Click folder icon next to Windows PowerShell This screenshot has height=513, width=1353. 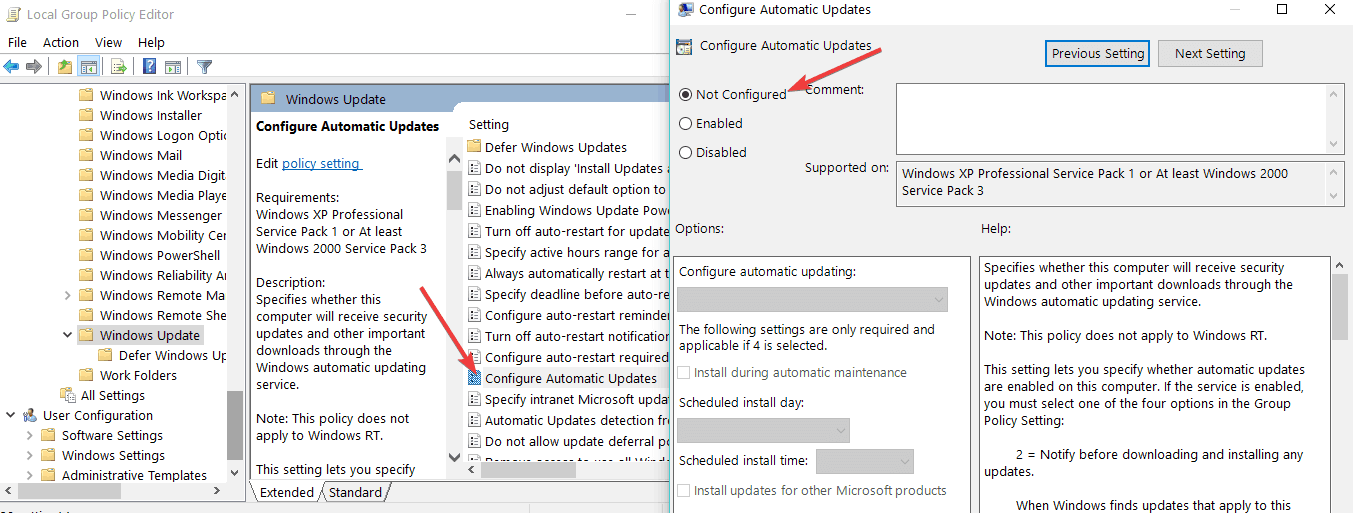click(86, 255)
